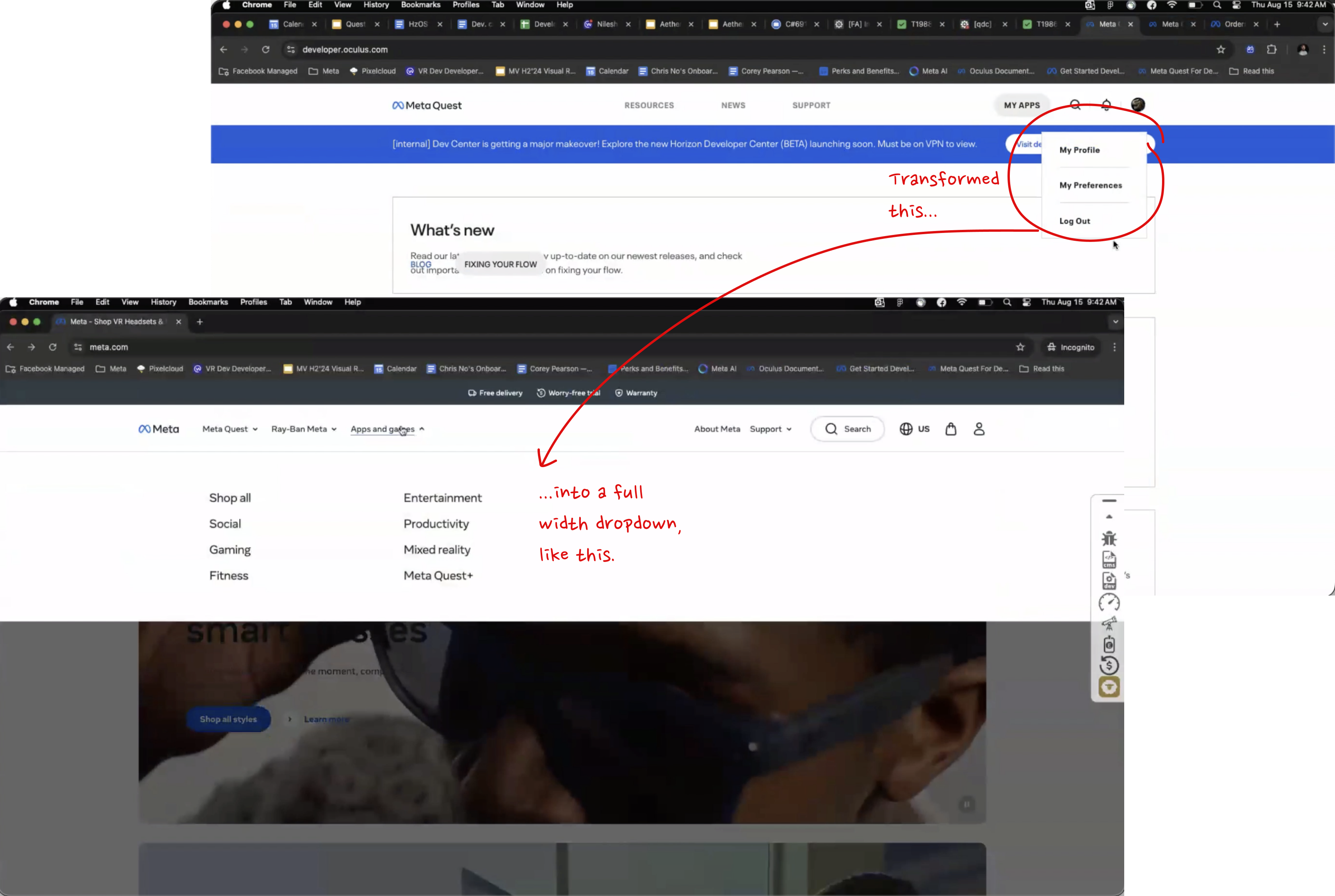The image size is (1335, 896).
Task: Click the speedometer gauge icon
Action: [1109, 602]
